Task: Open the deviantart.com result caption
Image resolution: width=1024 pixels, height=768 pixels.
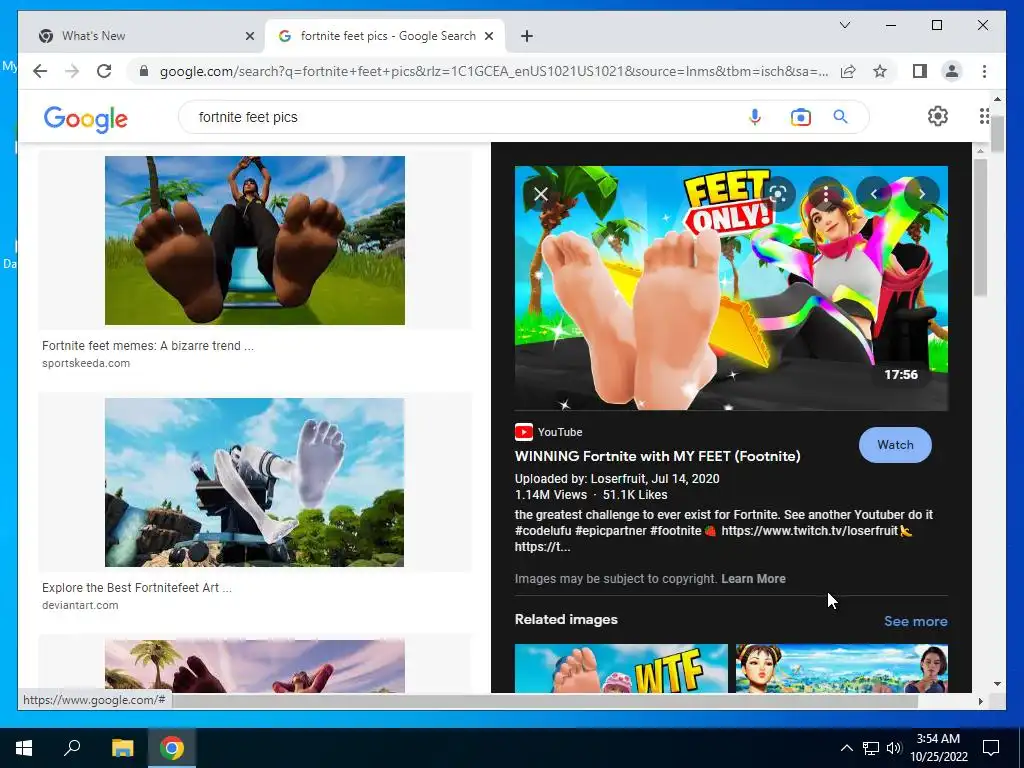Action: [x=80, y=605]
